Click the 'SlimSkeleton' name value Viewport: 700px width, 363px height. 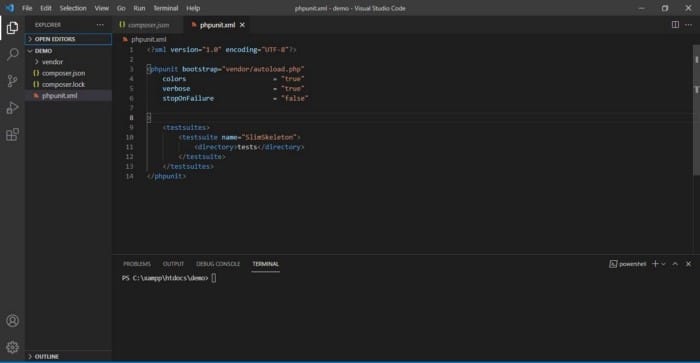point(269,137)
